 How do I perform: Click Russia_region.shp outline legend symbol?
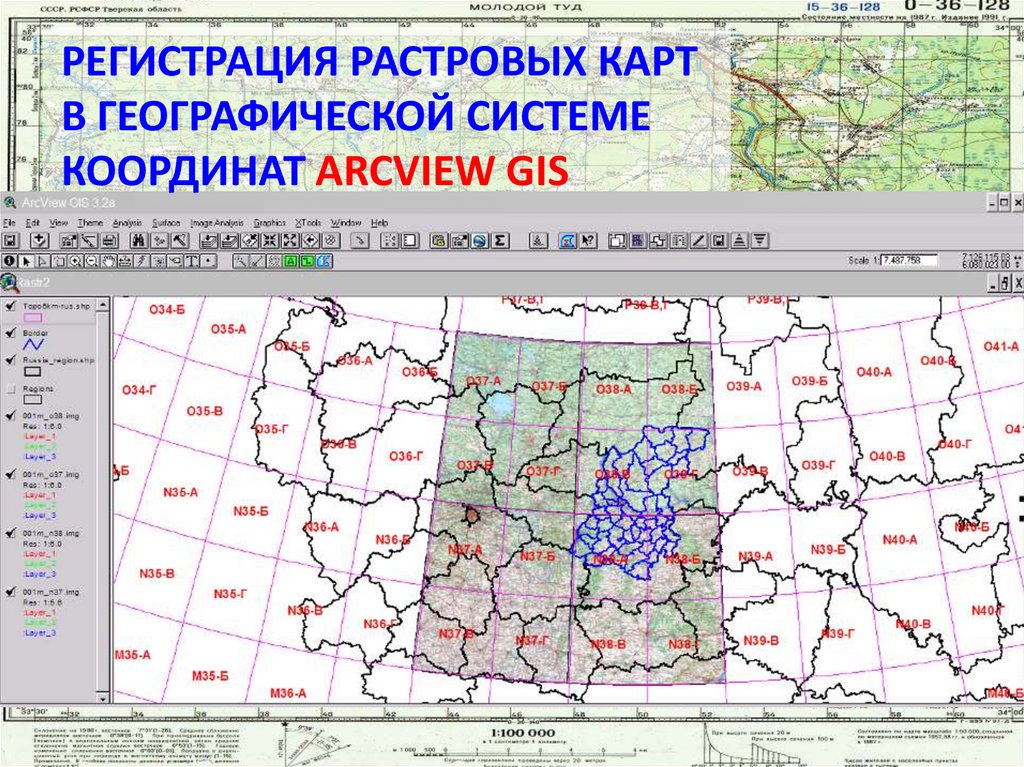(33, 372)
